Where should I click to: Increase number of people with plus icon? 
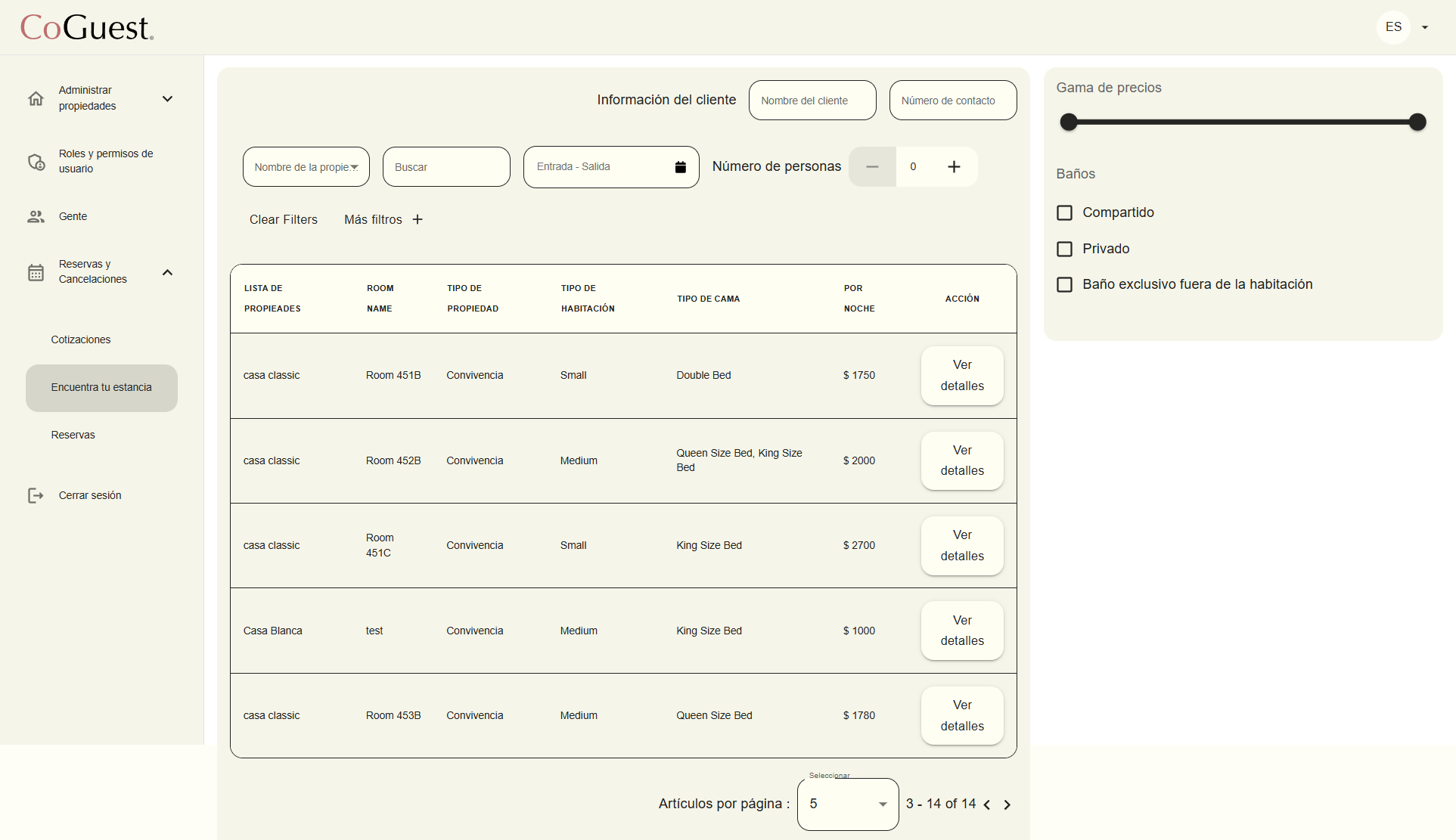click(954, 167)
